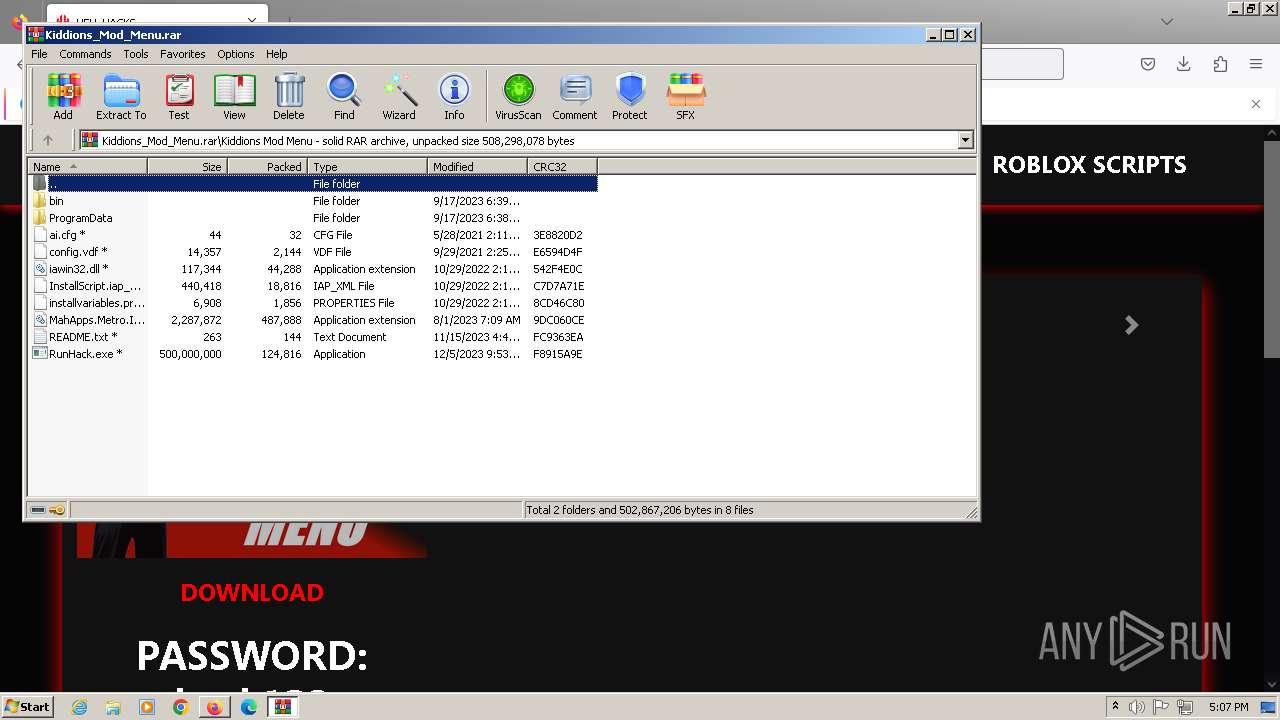1280x720 pixels.
Task: Sort files by Size column
Action: [x=187, y=167]
